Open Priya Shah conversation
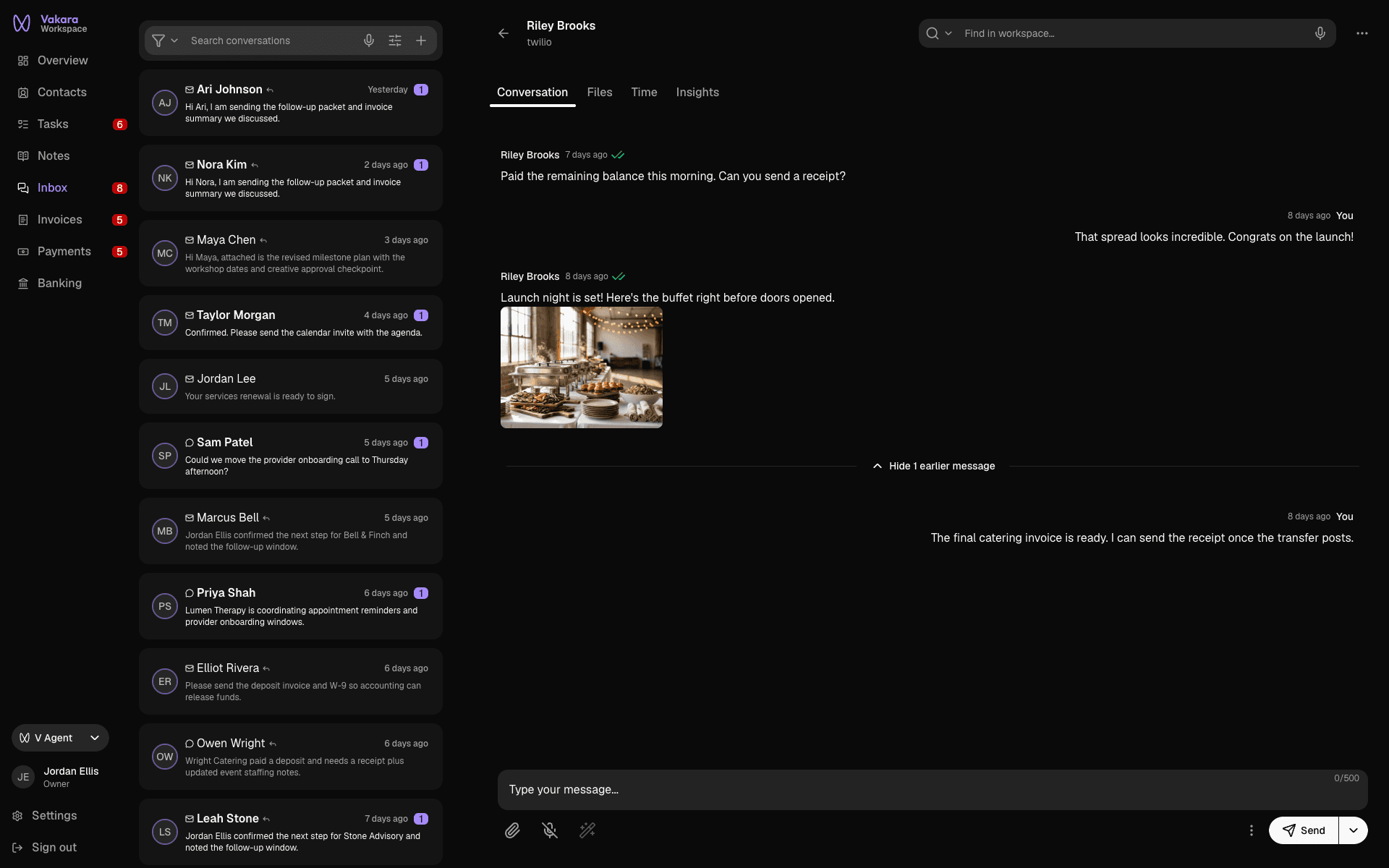 (291, 606)
